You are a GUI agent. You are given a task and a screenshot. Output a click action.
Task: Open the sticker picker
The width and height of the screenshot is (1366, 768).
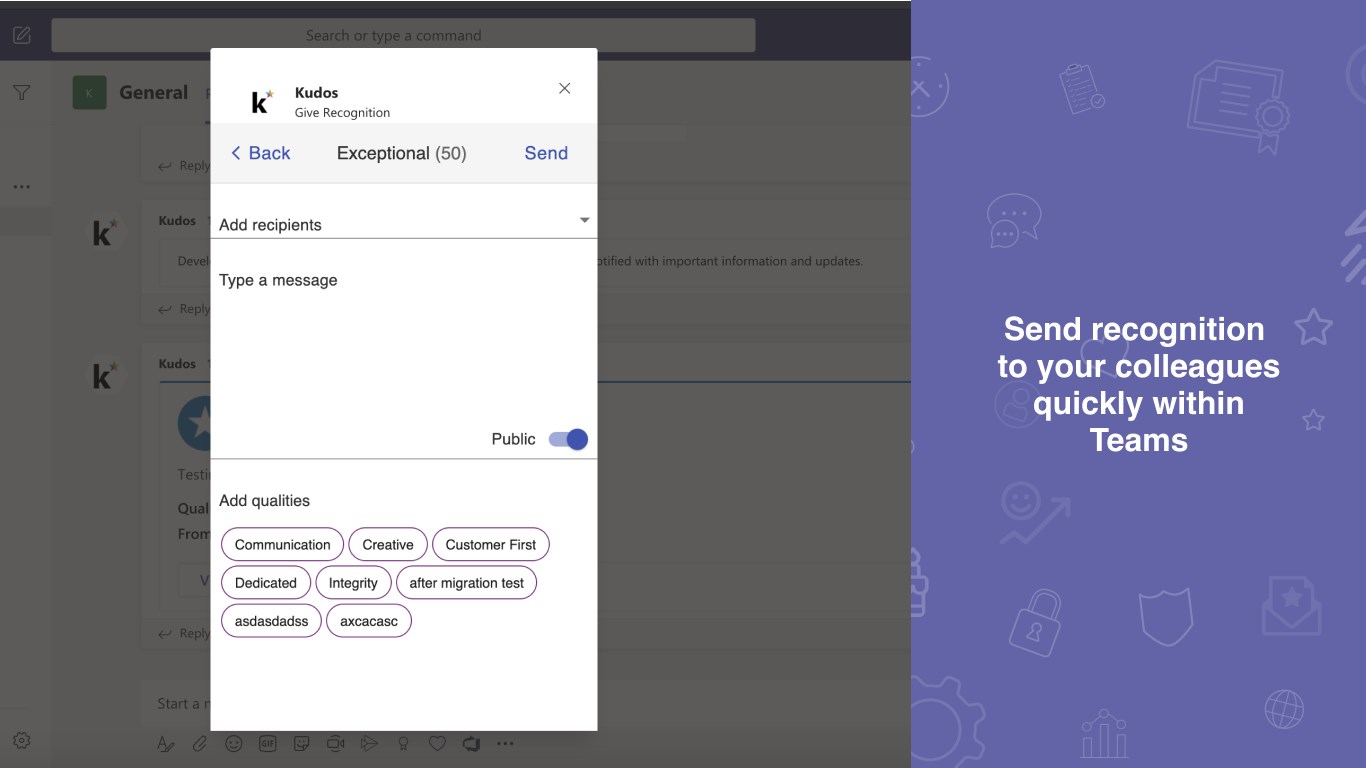[301, 744]
